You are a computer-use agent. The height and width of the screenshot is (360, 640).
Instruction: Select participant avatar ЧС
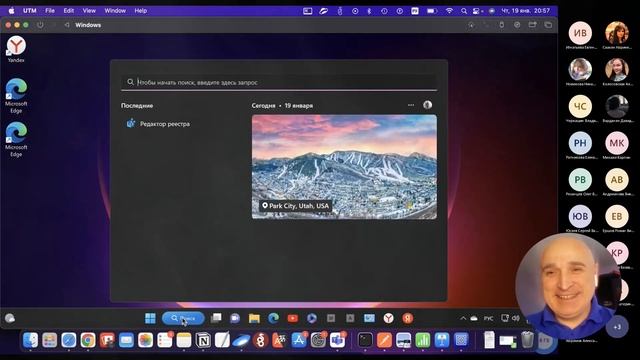tap(580, 106)
